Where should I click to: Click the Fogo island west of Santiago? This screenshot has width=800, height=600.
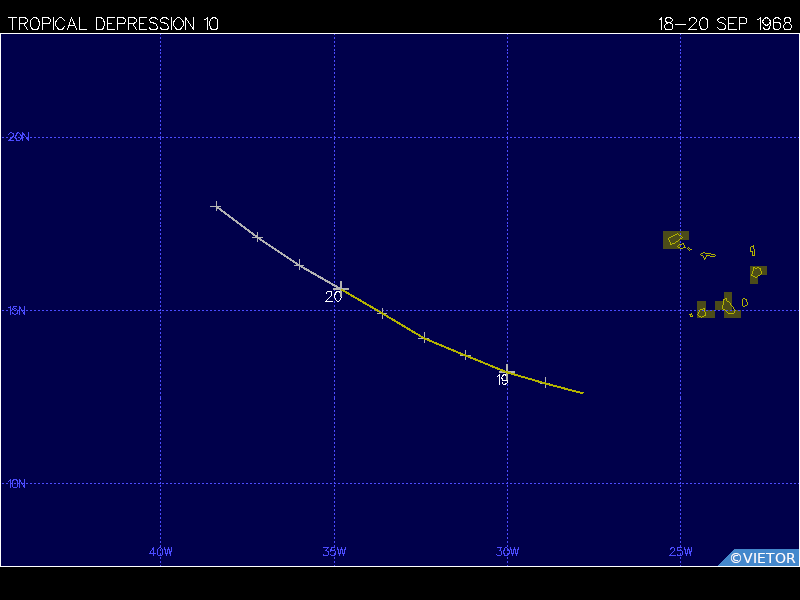(702, 312)
